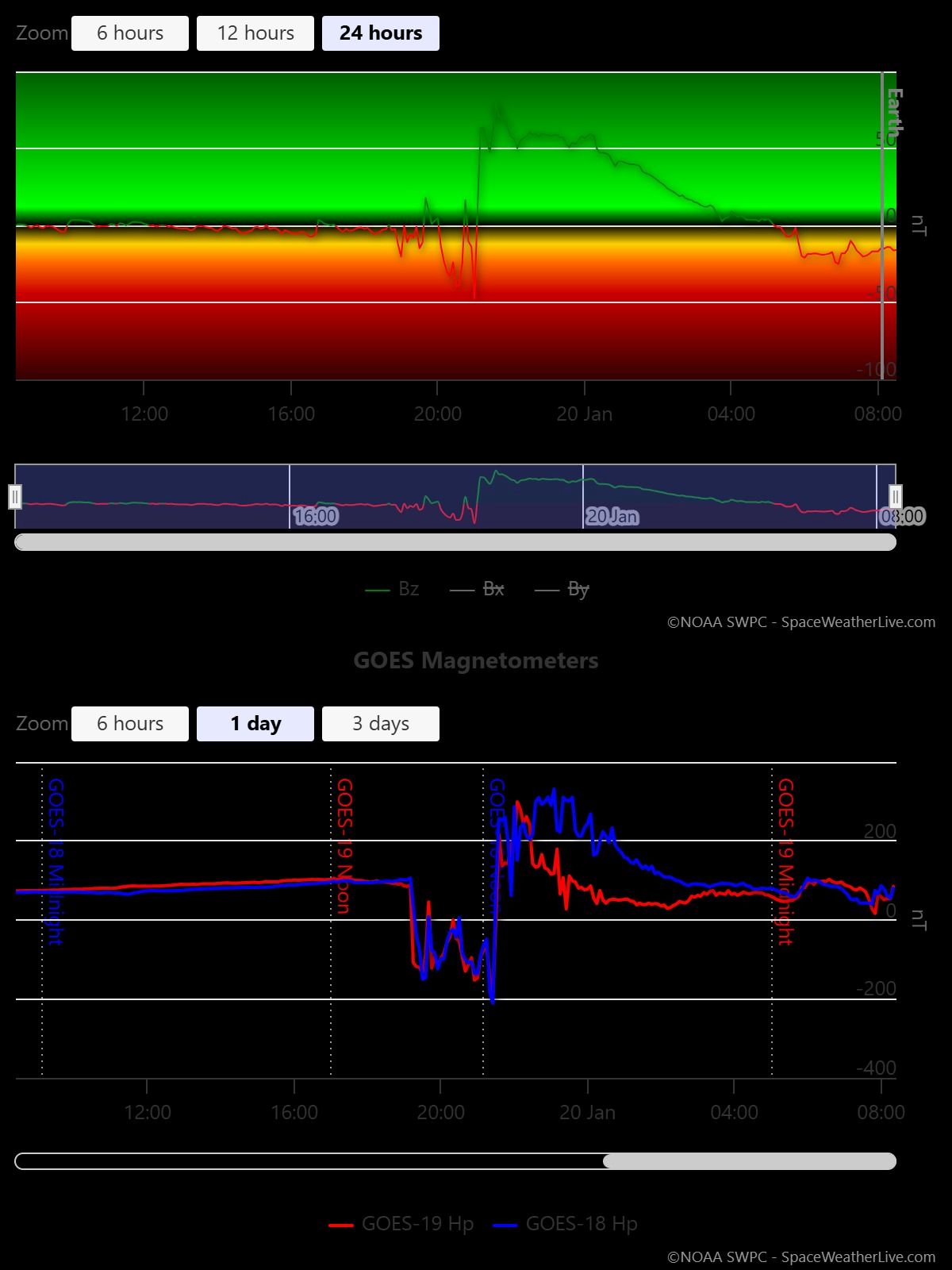Image resolution: width=952 pixels, height=1270 pixels.
Task: Click the GOES chart scrollbar thumb
Action: tap(749, 1161)
